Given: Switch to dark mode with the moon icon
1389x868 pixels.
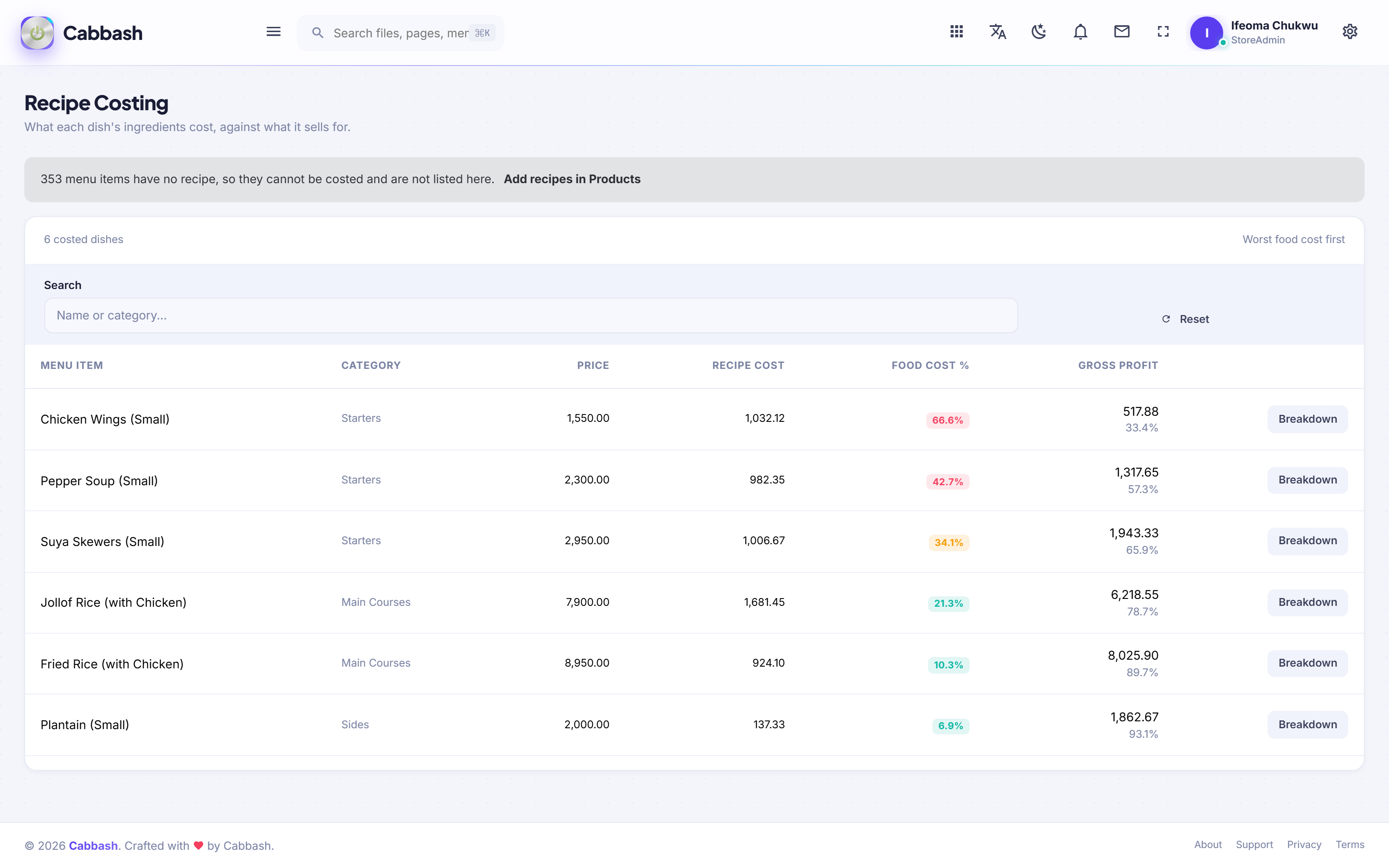Looking at the screenshot, I should pyautogui.click(x=1039, y=32).
